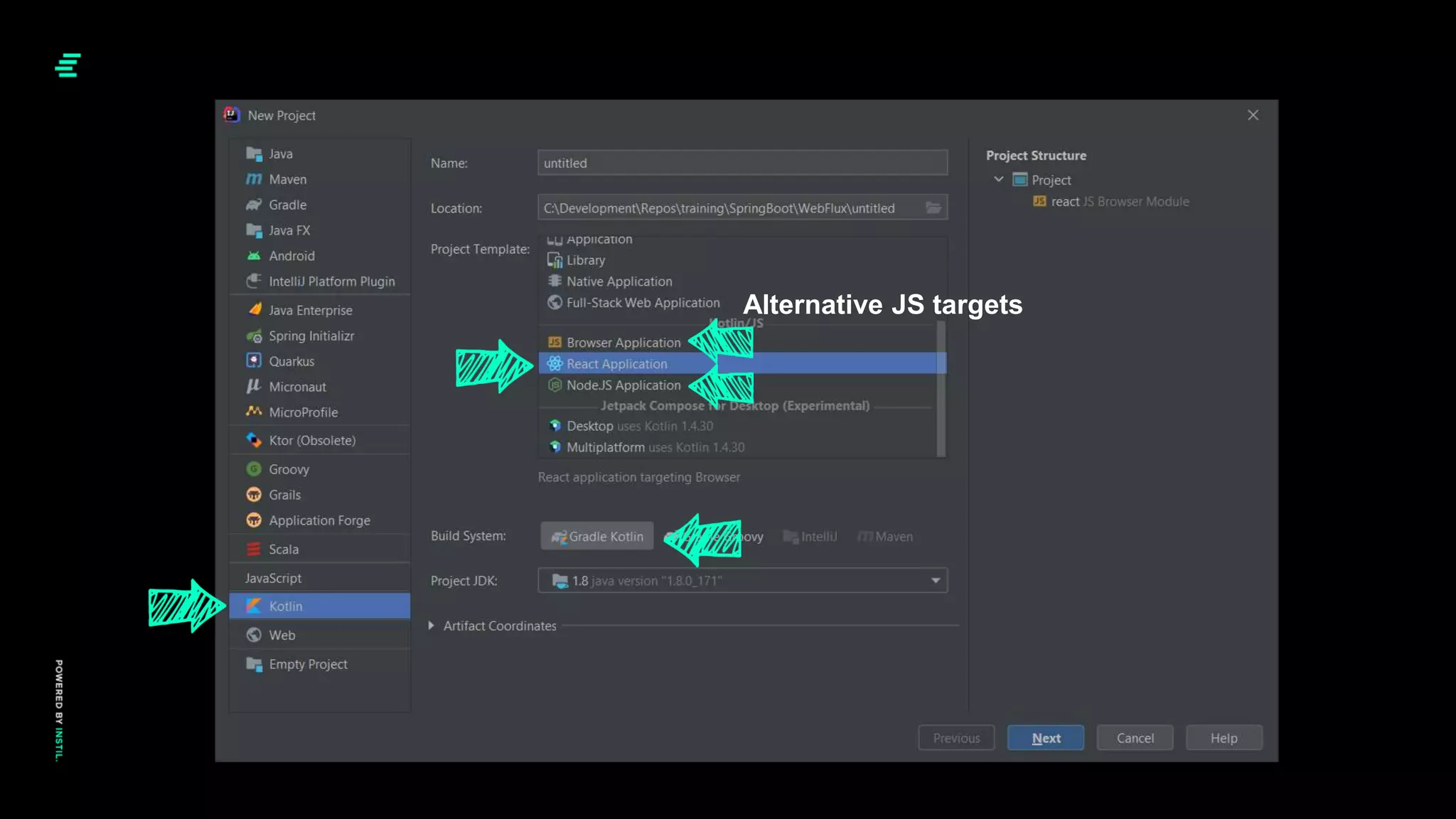Expand the Artifact Coordinates section
Image resolution: width=1456 pixels, height=819 pixels.
click(431, 626)
